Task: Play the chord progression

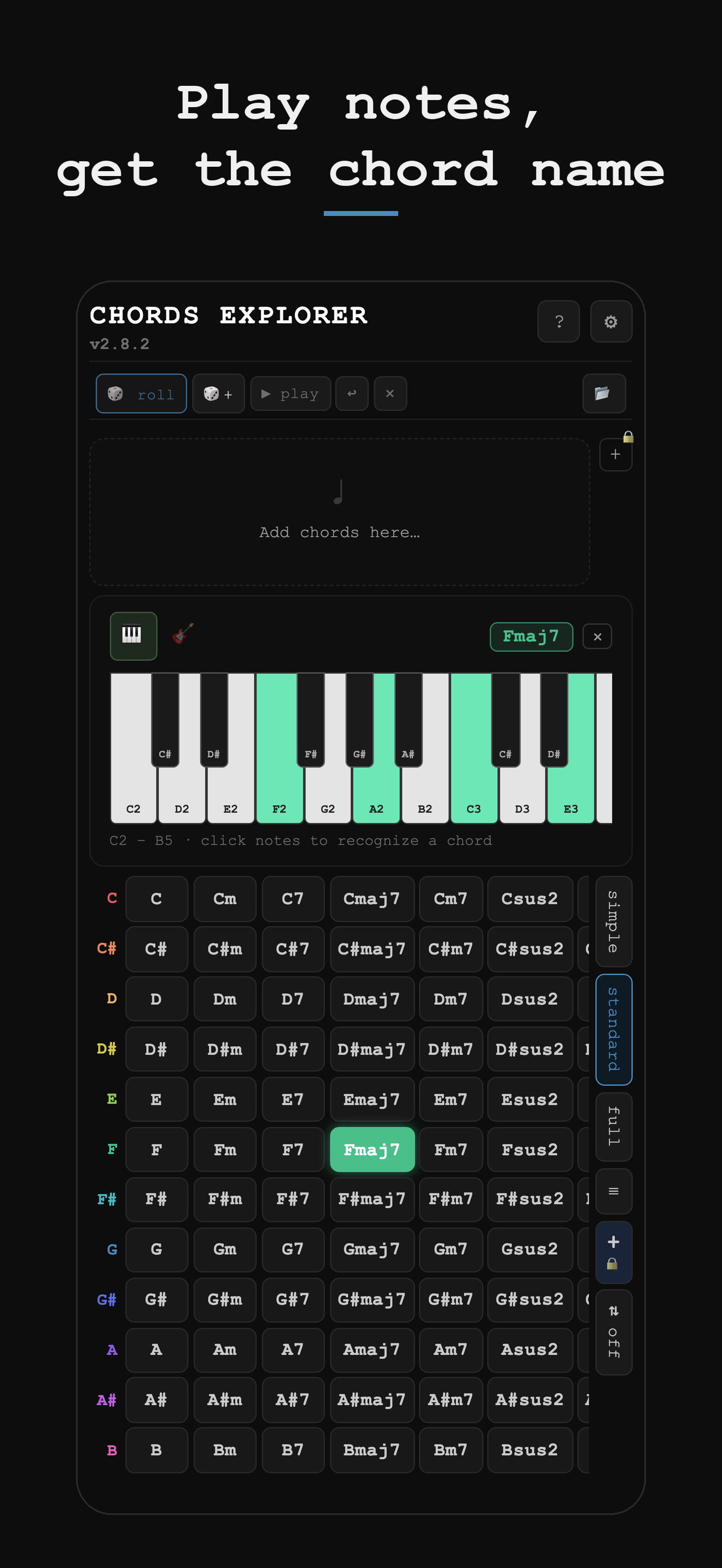Action: pos(290,394)
